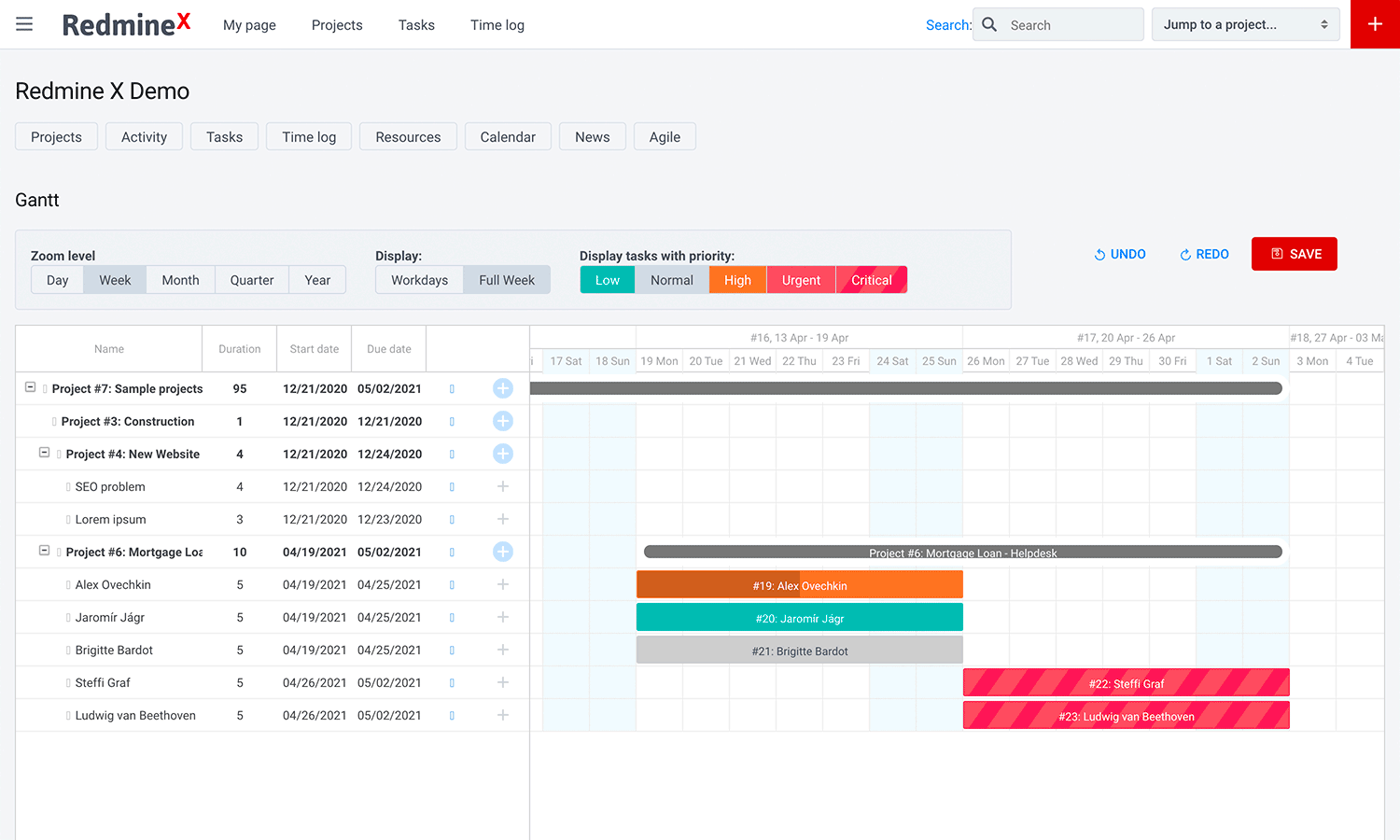Click the #19 Alex Ovechkin Gantt bar

tap(800, 585)
